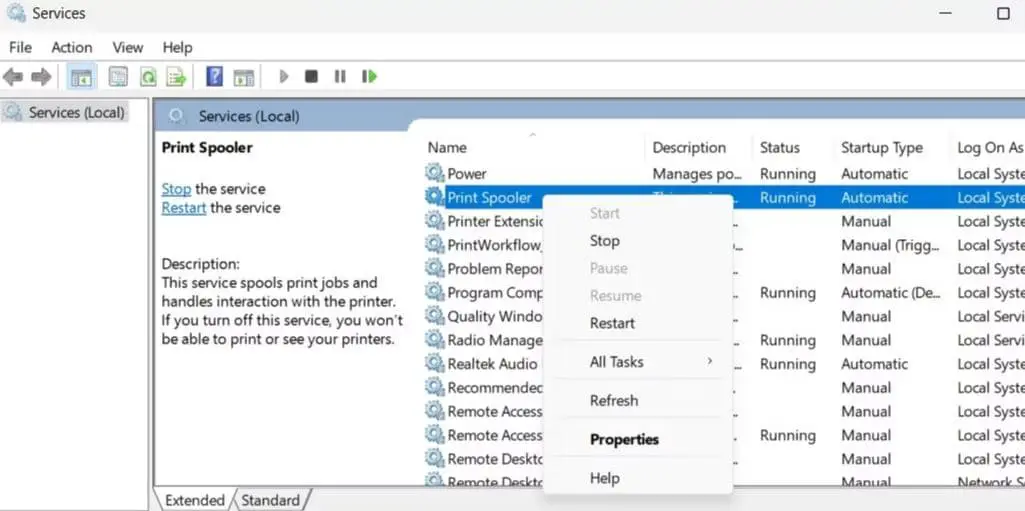Switch to the Standard tab

(270, 500)
